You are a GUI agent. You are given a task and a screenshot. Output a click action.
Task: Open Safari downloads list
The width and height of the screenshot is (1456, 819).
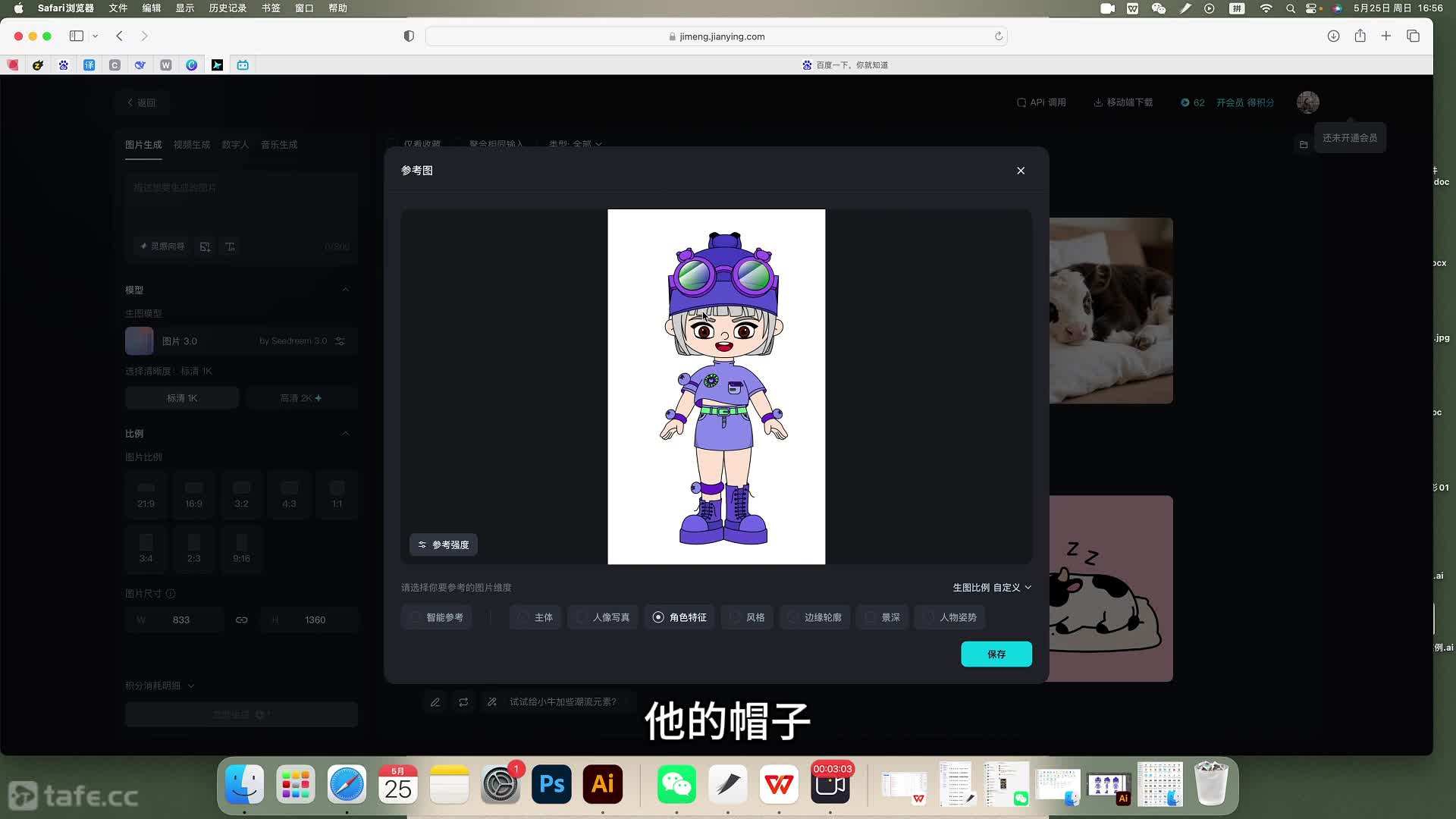click(1333, 36)
